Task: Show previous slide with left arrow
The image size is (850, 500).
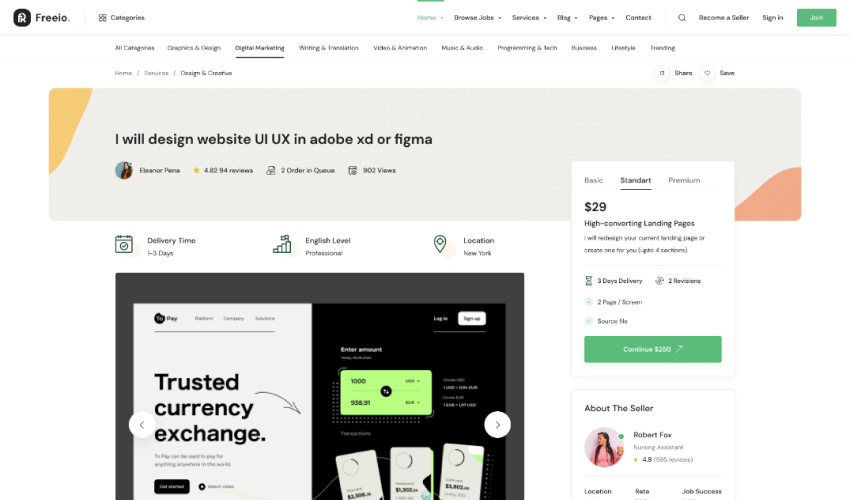Action: (x=142, y=425)
